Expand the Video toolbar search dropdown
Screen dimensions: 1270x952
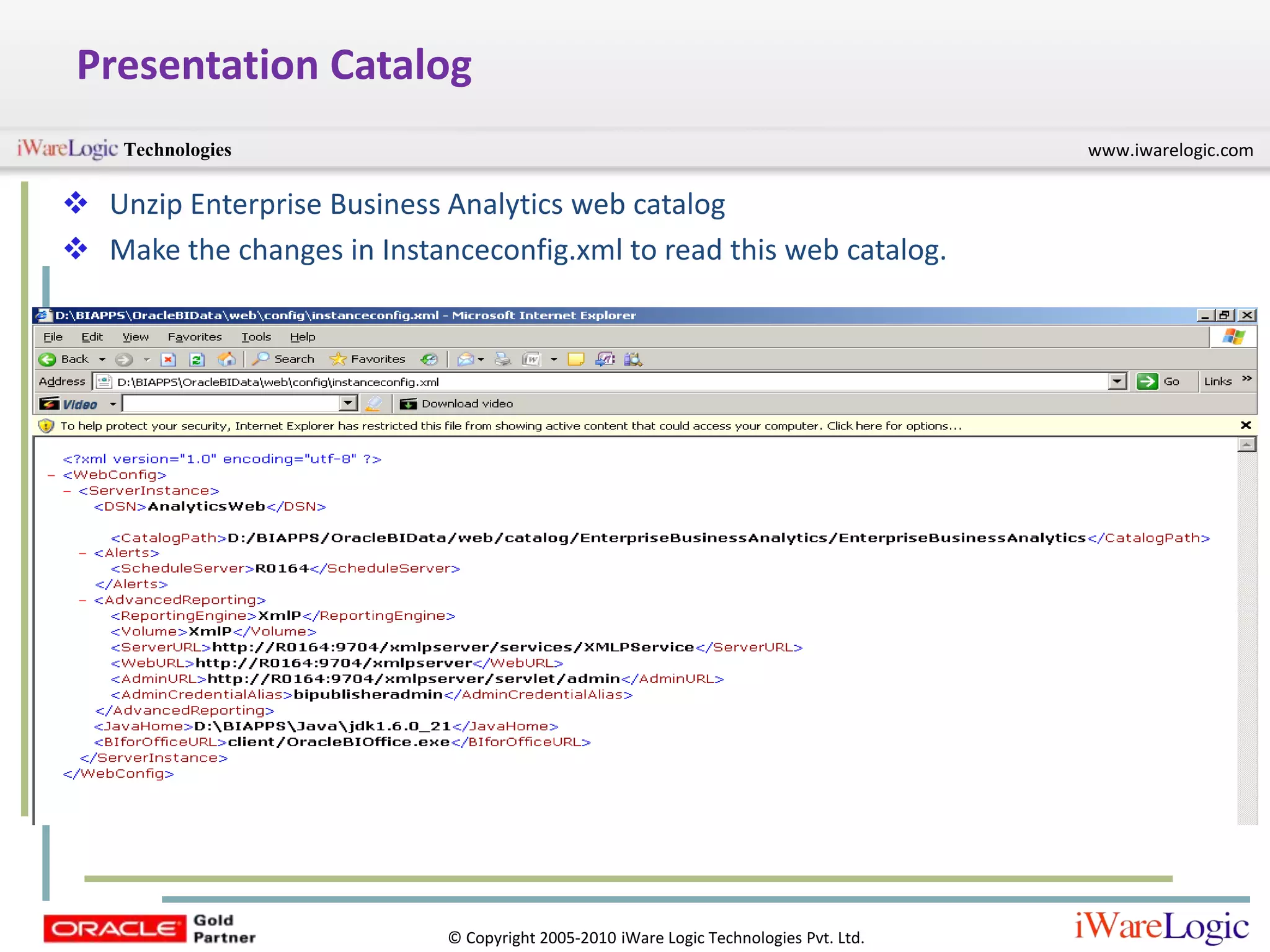point(349,404)
